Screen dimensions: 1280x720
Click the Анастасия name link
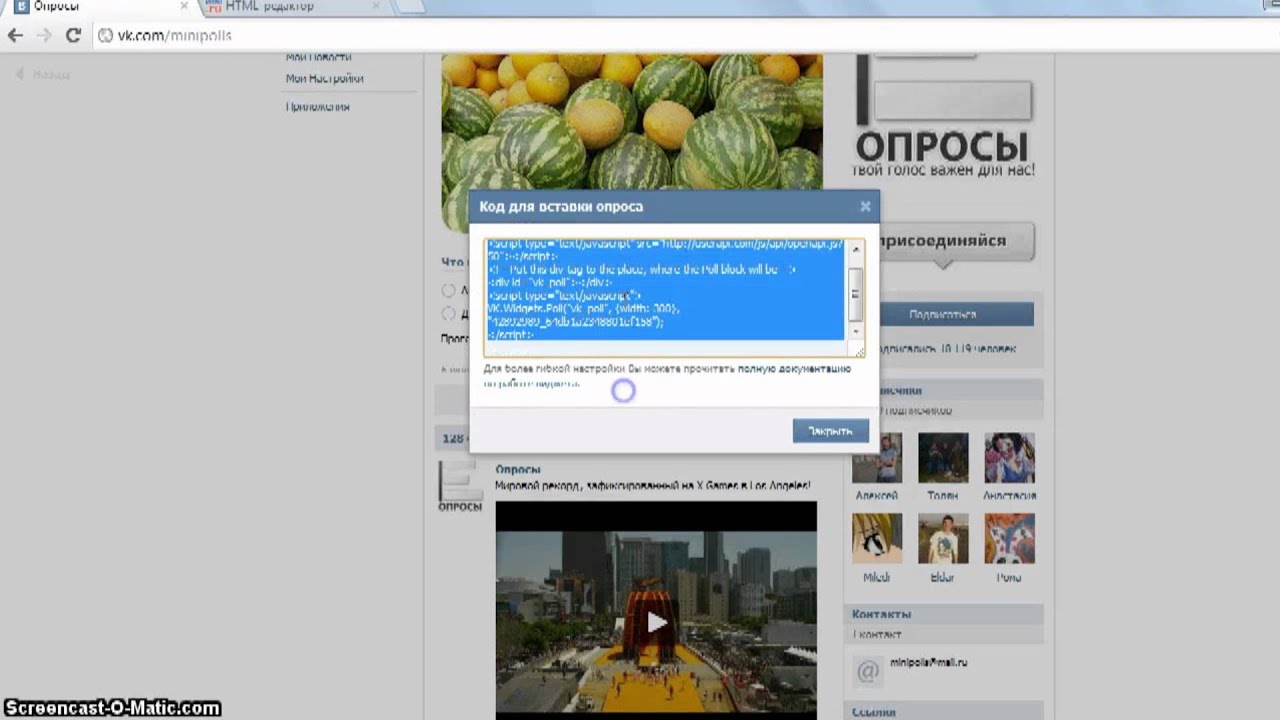(1009, 496)
